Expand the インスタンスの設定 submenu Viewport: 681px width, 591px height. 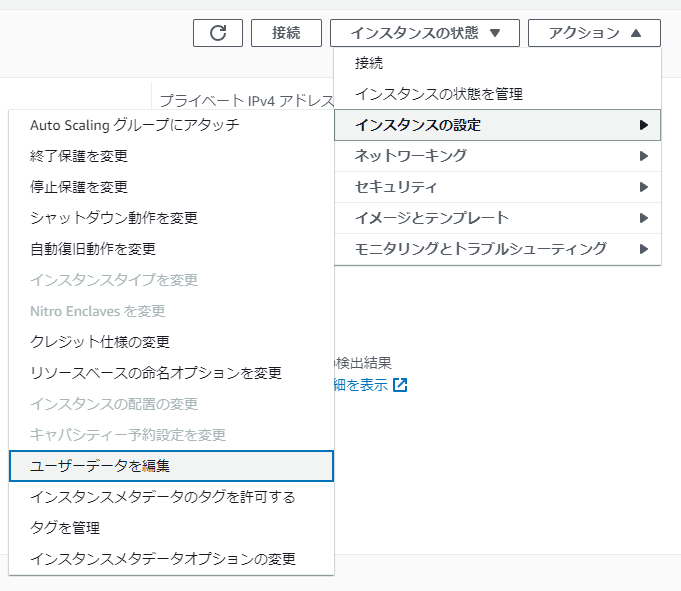[x=497, y=125]
